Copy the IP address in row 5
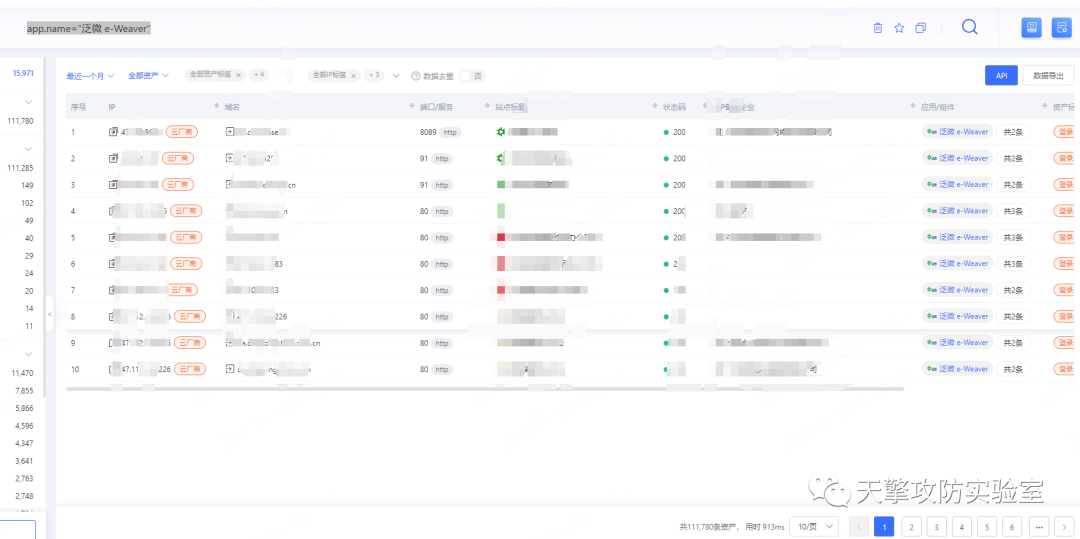The image size is (1080, 539). [x=114, y=237]
